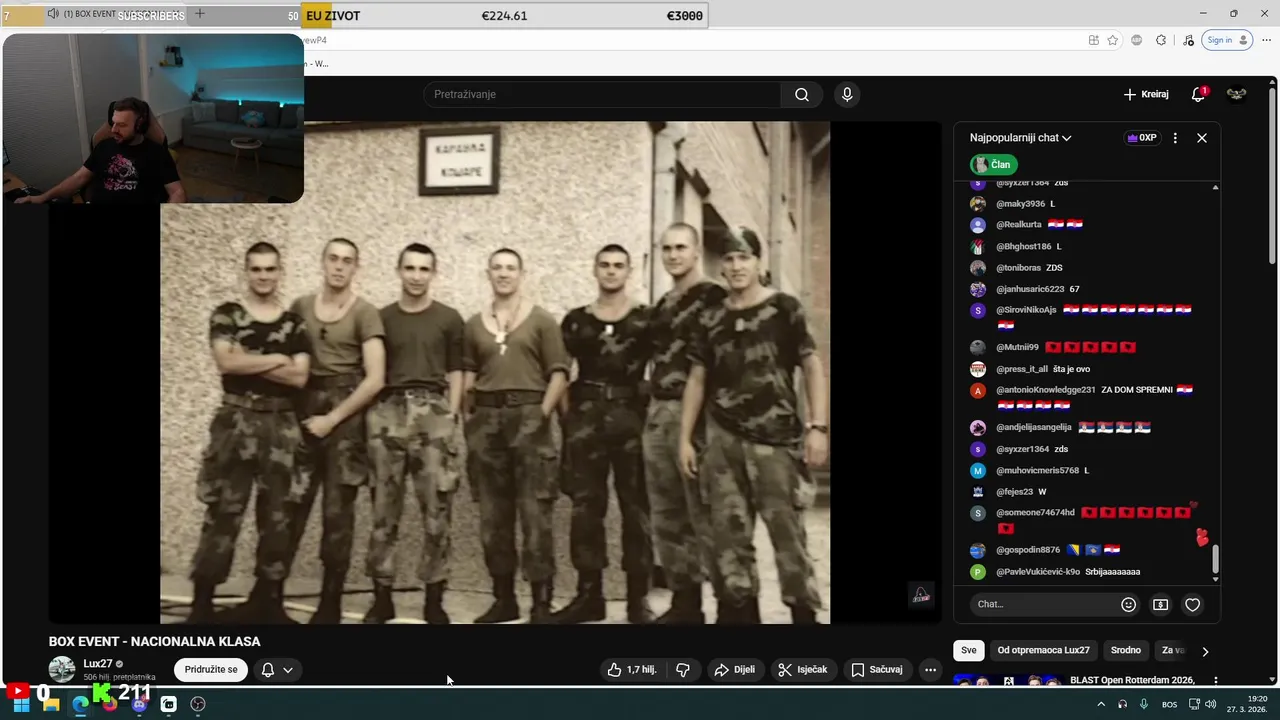Select the Od otpremaoca Lux27 chip
The height and width of the screenshot is (720, 1280).
point(1043,650)
